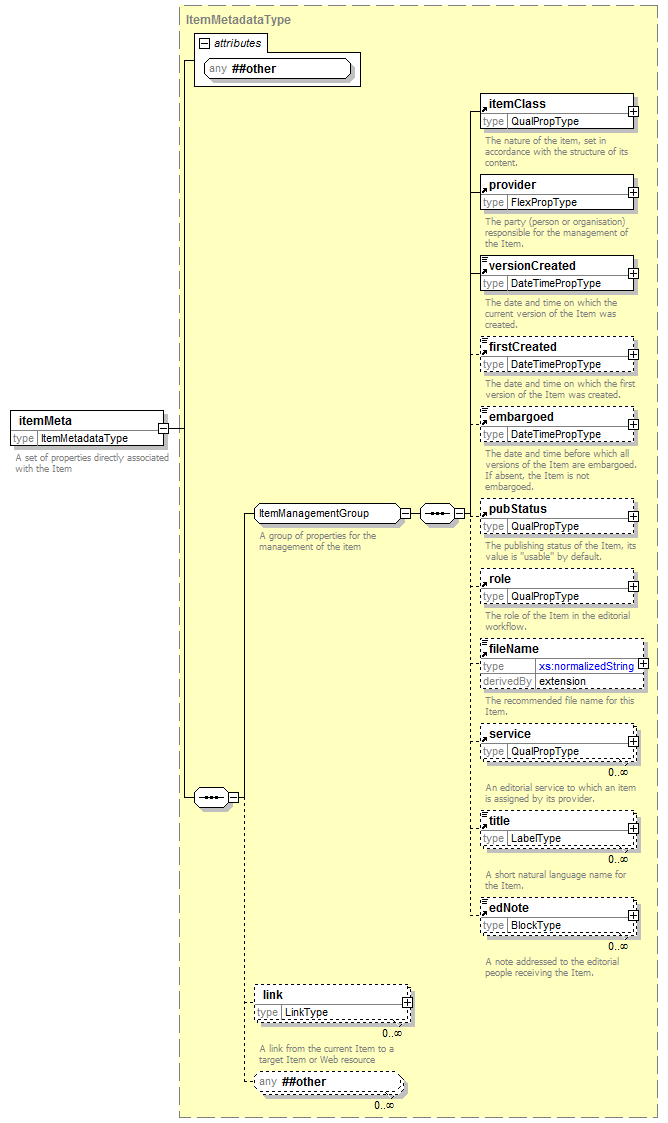The width and height of the screenshot is (668, 1123).
Task: Click the sequence compositor icon after ItemManagementGroup
Action: point(435,514)
